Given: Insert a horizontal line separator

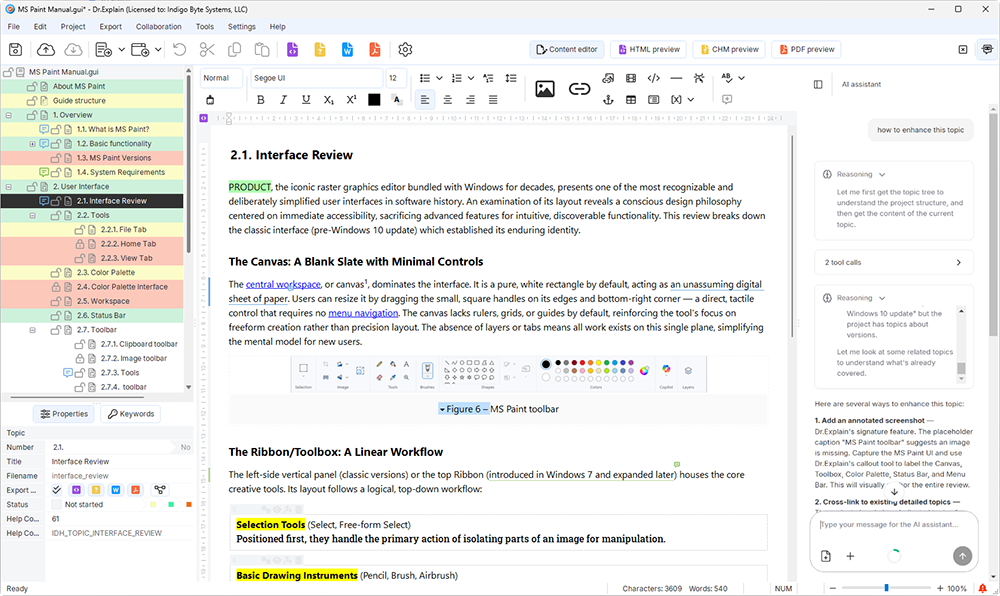Looking at the screenshot, I should [676, 78].
